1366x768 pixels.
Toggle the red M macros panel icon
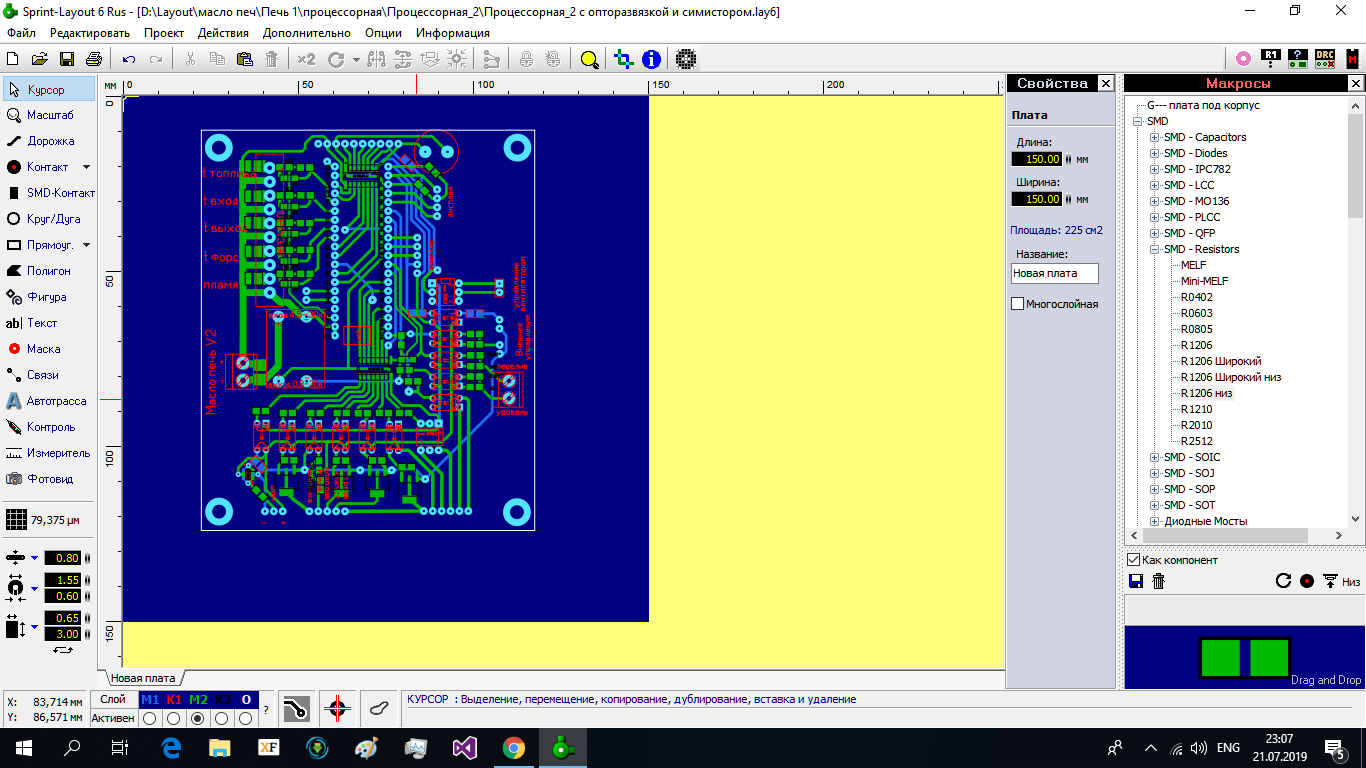coord(1353,59)
